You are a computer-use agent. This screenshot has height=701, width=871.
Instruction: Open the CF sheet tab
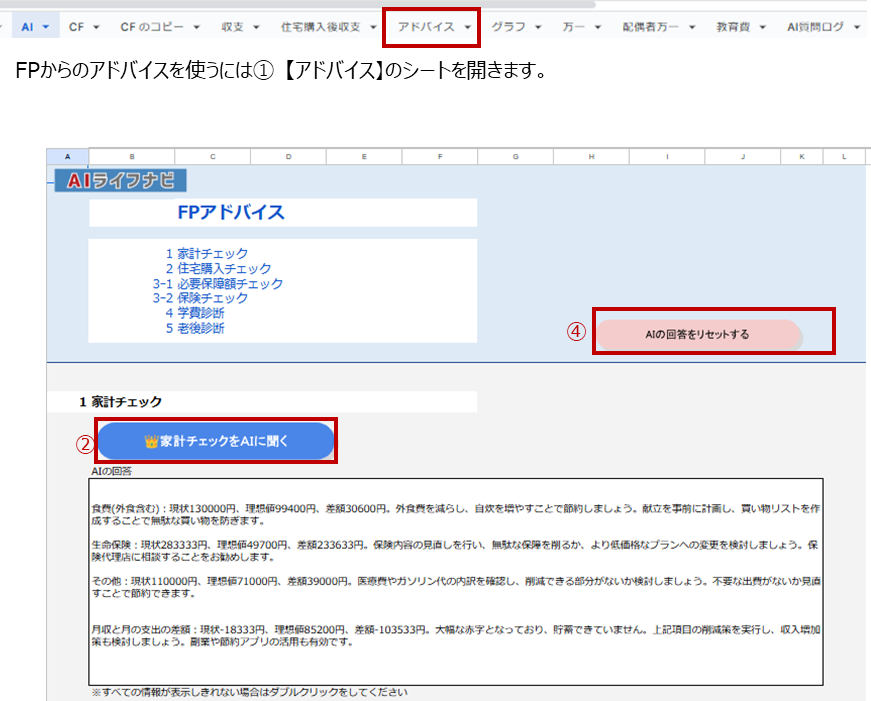77,27
